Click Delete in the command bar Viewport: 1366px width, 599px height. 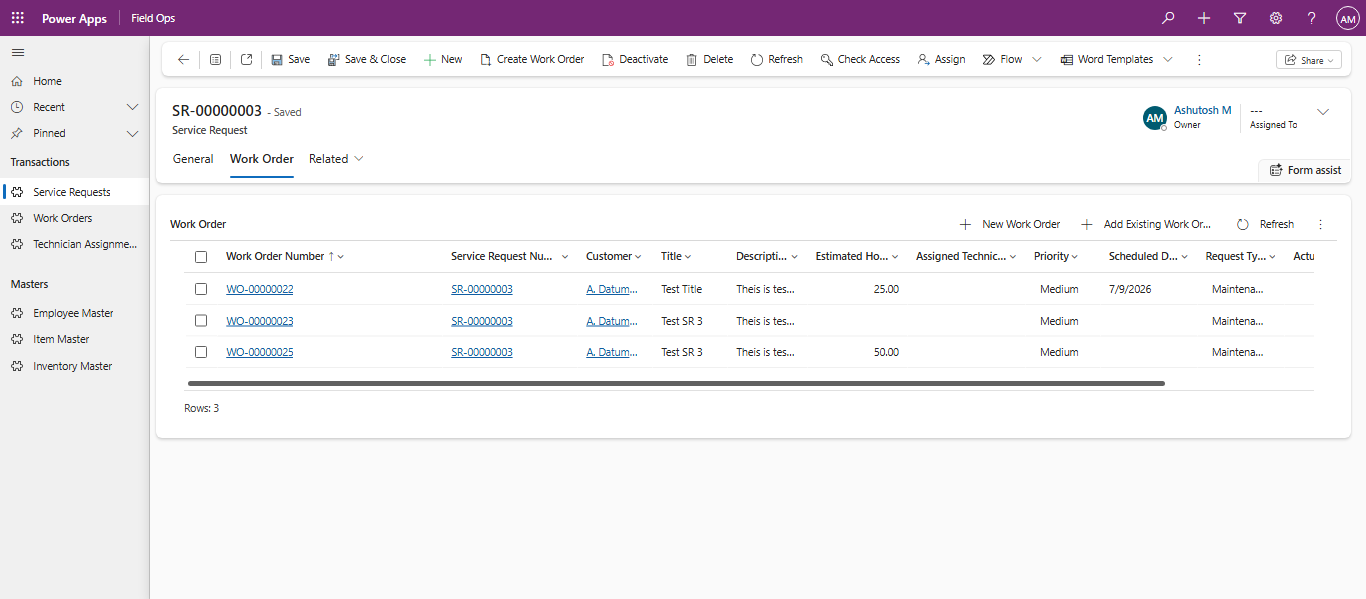709,60
